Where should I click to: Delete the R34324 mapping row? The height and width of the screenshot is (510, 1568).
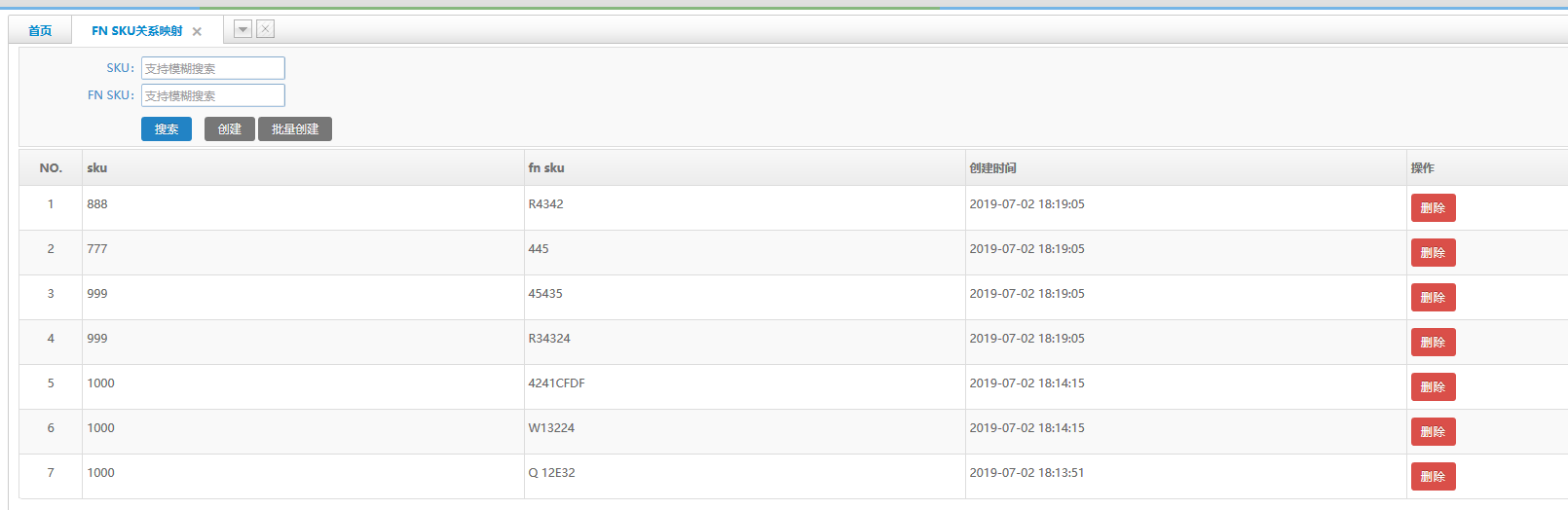pyautogui.click(x=1432, y=343)
